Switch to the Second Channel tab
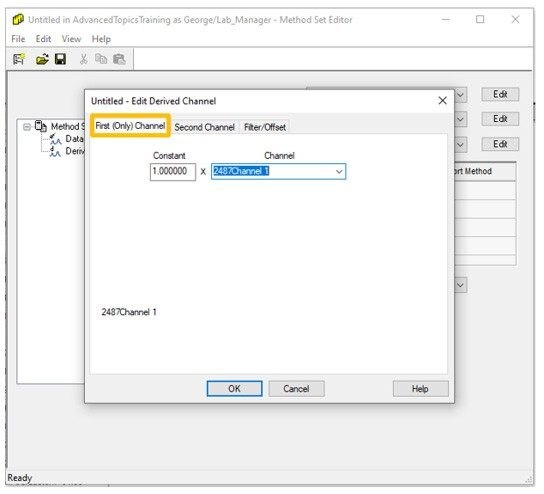The width and height of the screenshot is (544, 494). (x=204, y=128)
